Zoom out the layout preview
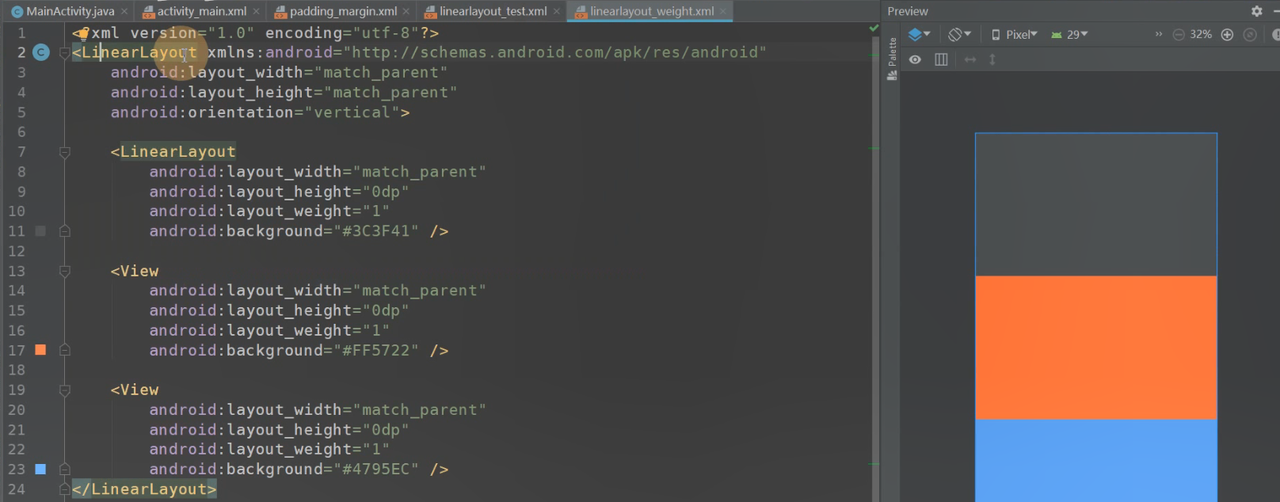 (x=1178, y=34)
